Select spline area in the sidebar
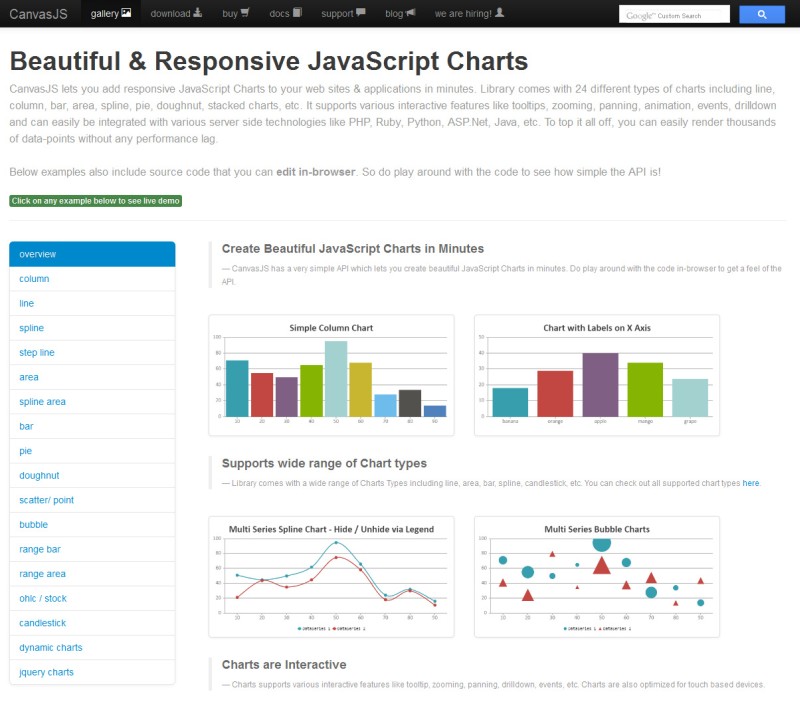Viewport: 800px width, 702px height. click(92, 402)
